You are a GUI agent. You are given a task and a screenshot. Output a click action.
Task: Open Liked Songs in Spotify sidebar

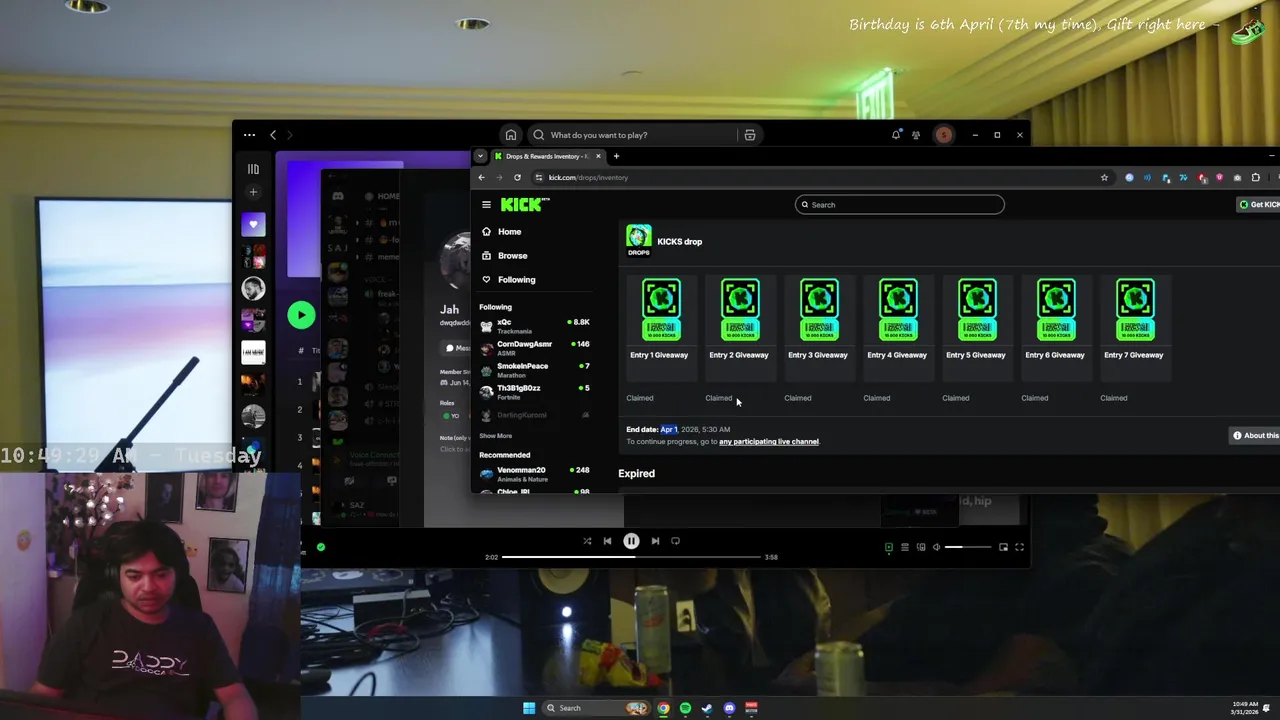tap(253, 225)
